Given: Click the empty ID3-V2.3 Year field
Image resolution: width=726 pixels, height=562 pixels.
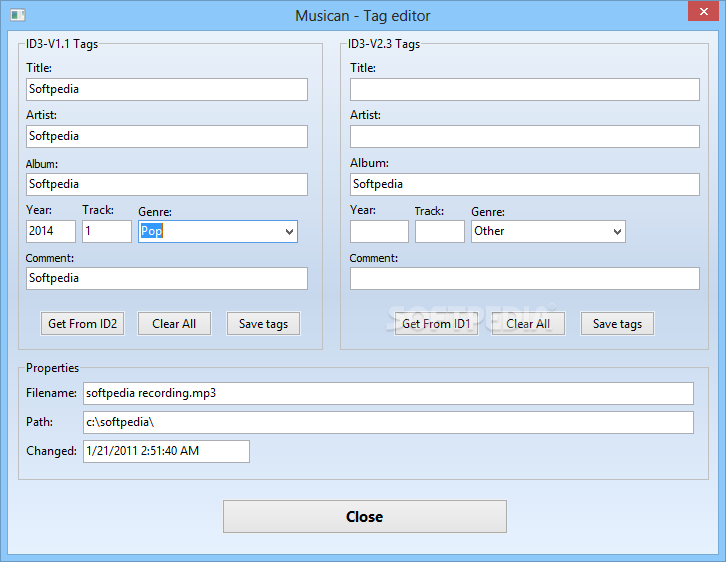Looking at the screenshot, I should click(379, 231).
